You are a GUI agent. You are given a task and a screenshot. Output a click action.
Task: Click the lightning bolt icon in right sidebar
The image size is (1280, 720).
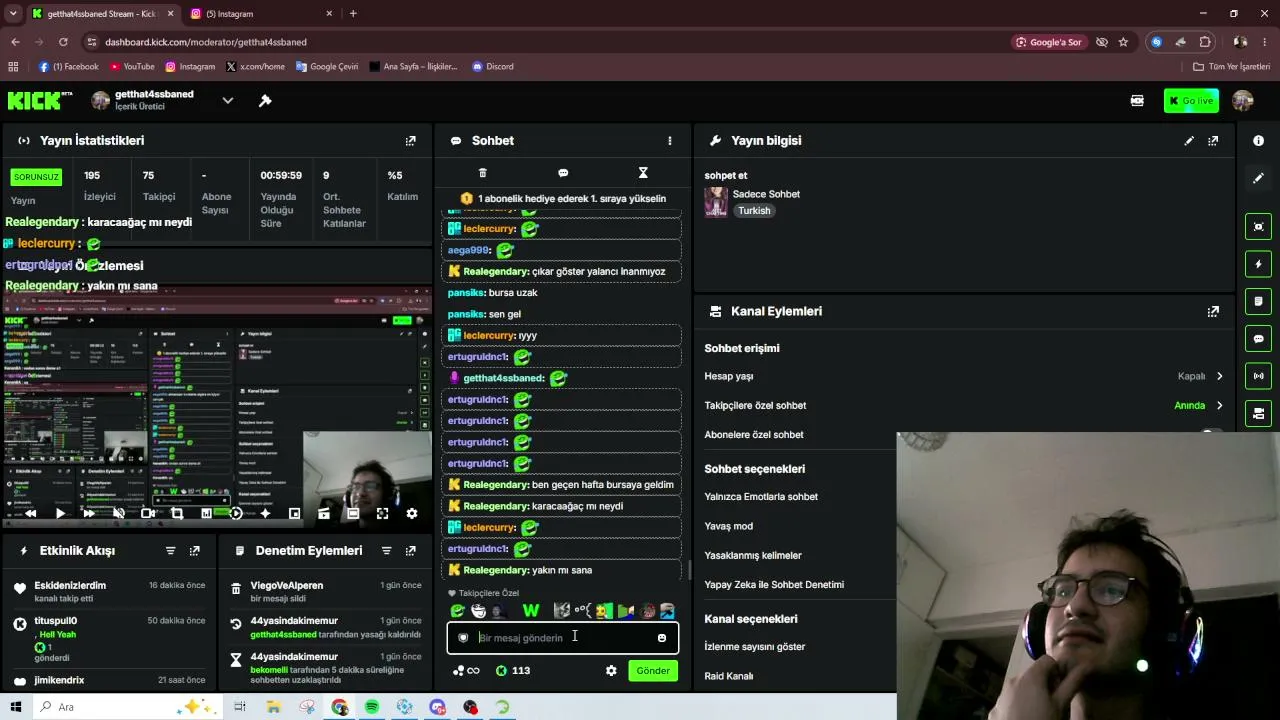point(1258,264)
